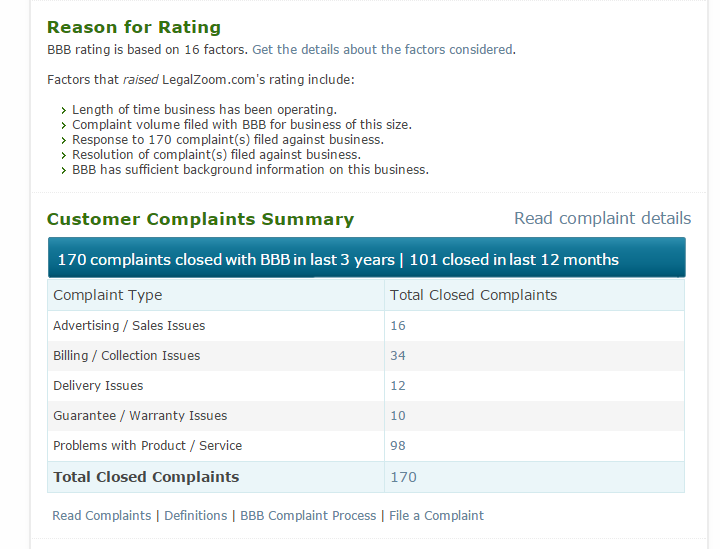
Task: Select 'Delivery Issues' row label
Action: (x=98, y=386)
